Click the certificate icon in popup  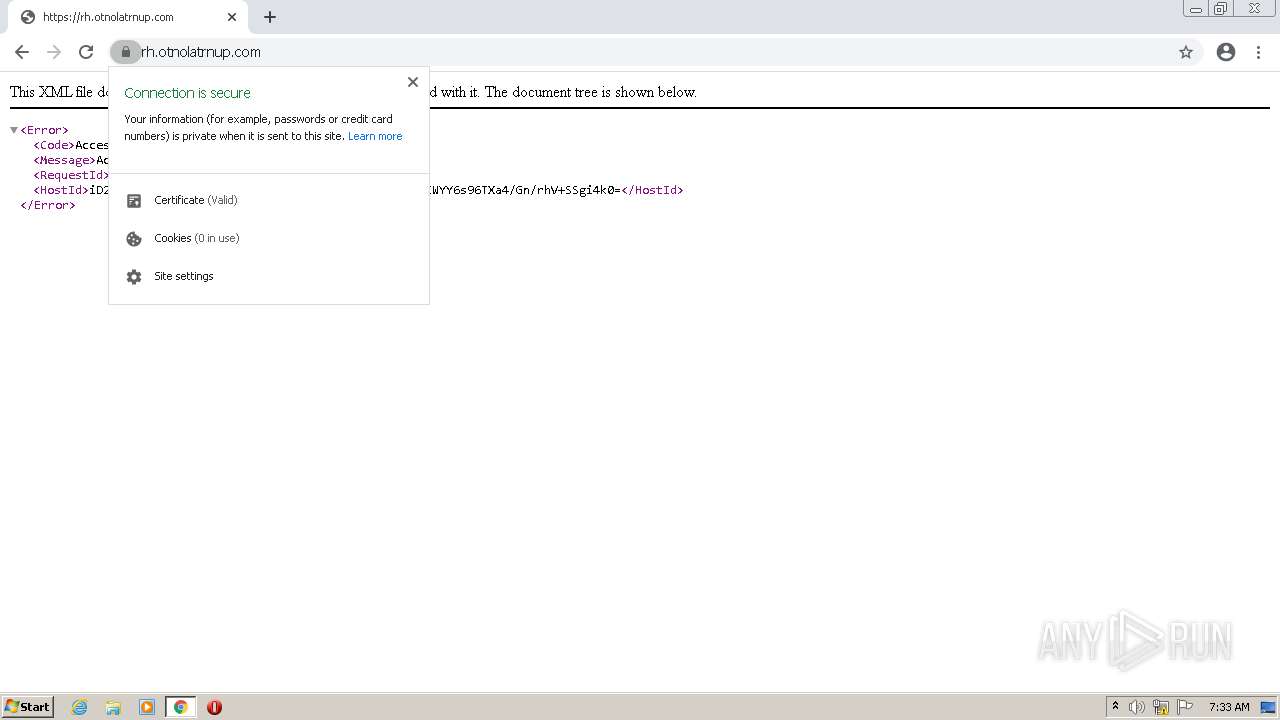pos(134,201)
